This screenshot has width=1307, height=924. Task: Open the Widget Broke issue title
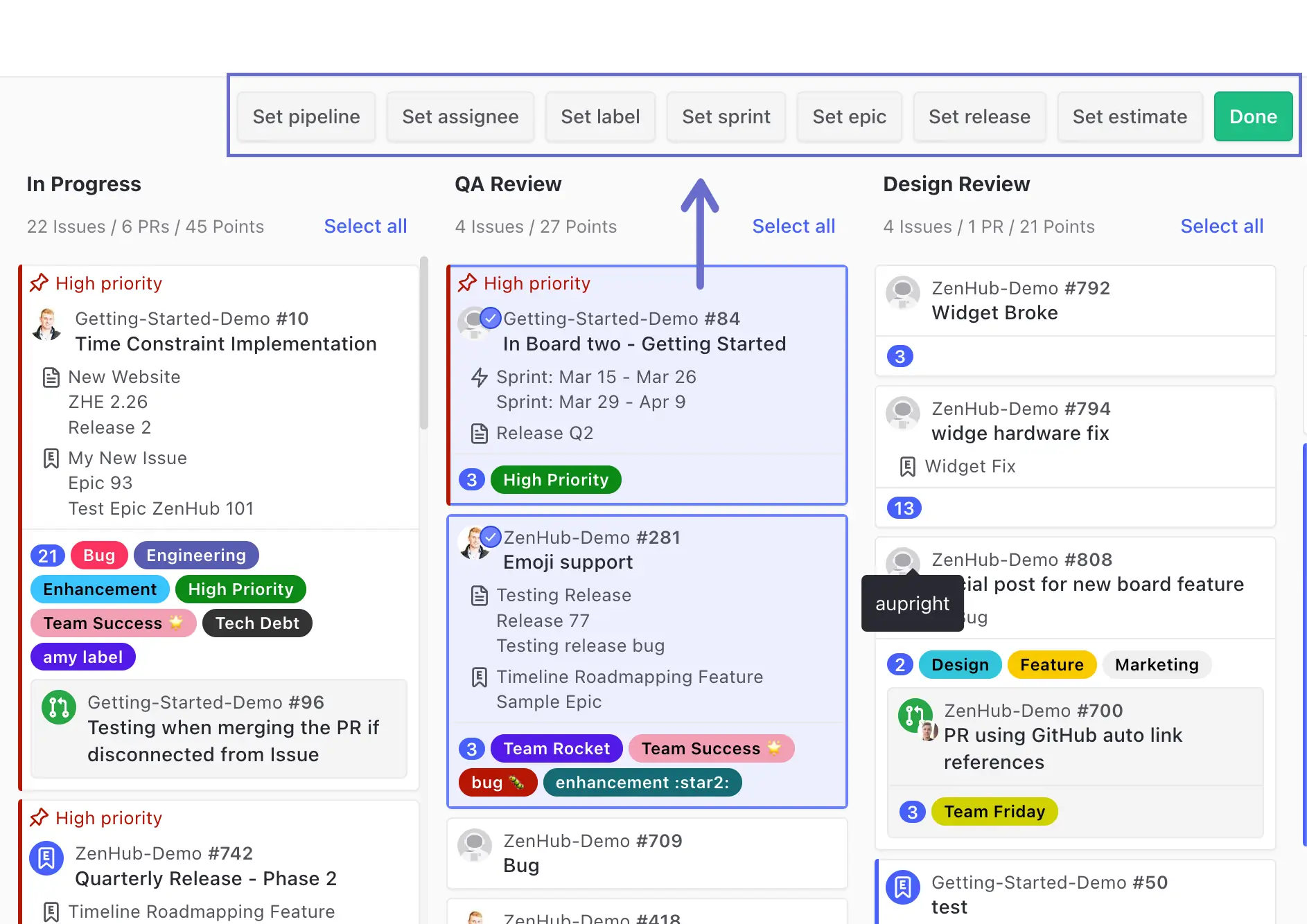coord(994,313)
